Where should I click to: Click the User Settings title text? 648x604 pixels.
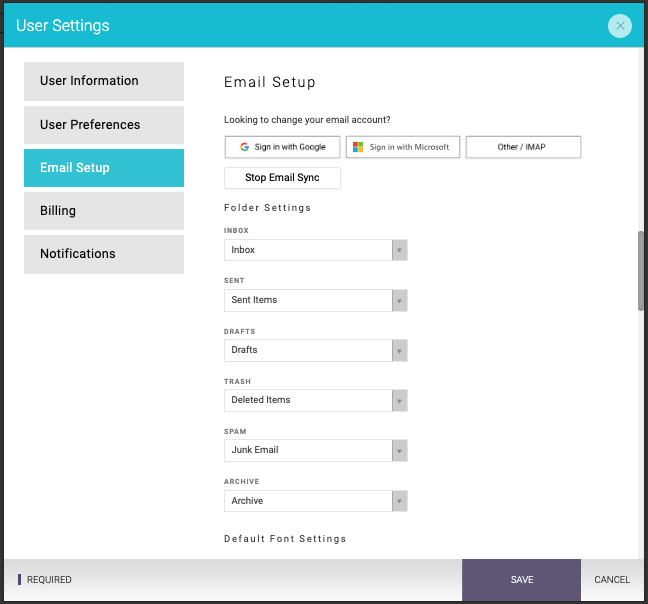pyautogui.click(x=63, y=26)
